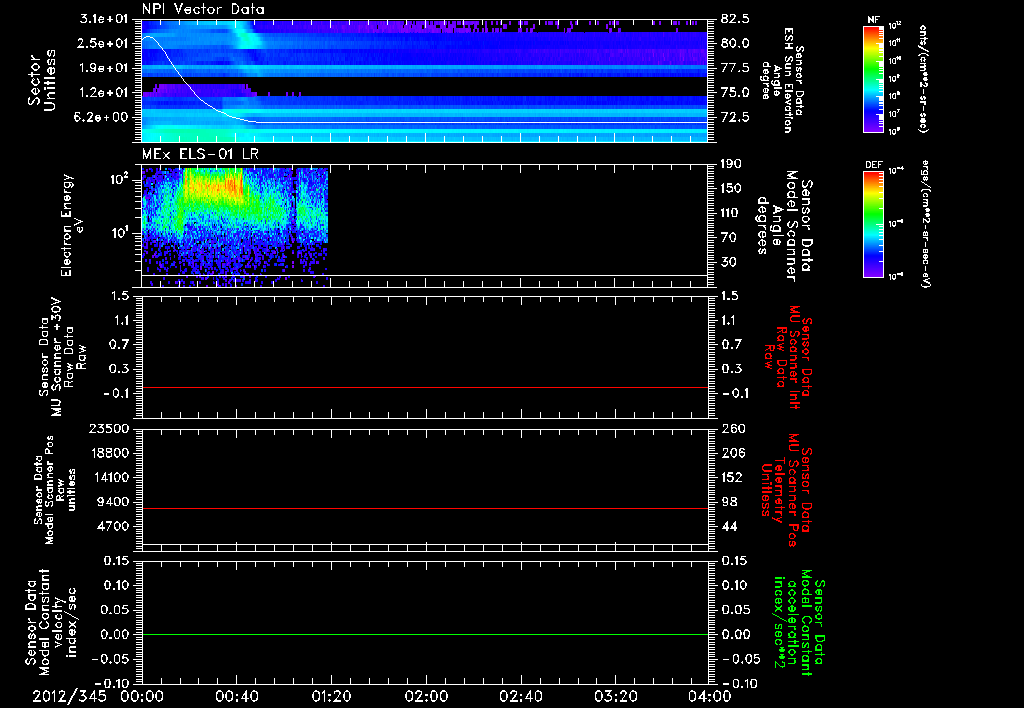Click the green zero-velocity trace line
The height and width of the screenshot is (708, 1024).
coord(425,634)
